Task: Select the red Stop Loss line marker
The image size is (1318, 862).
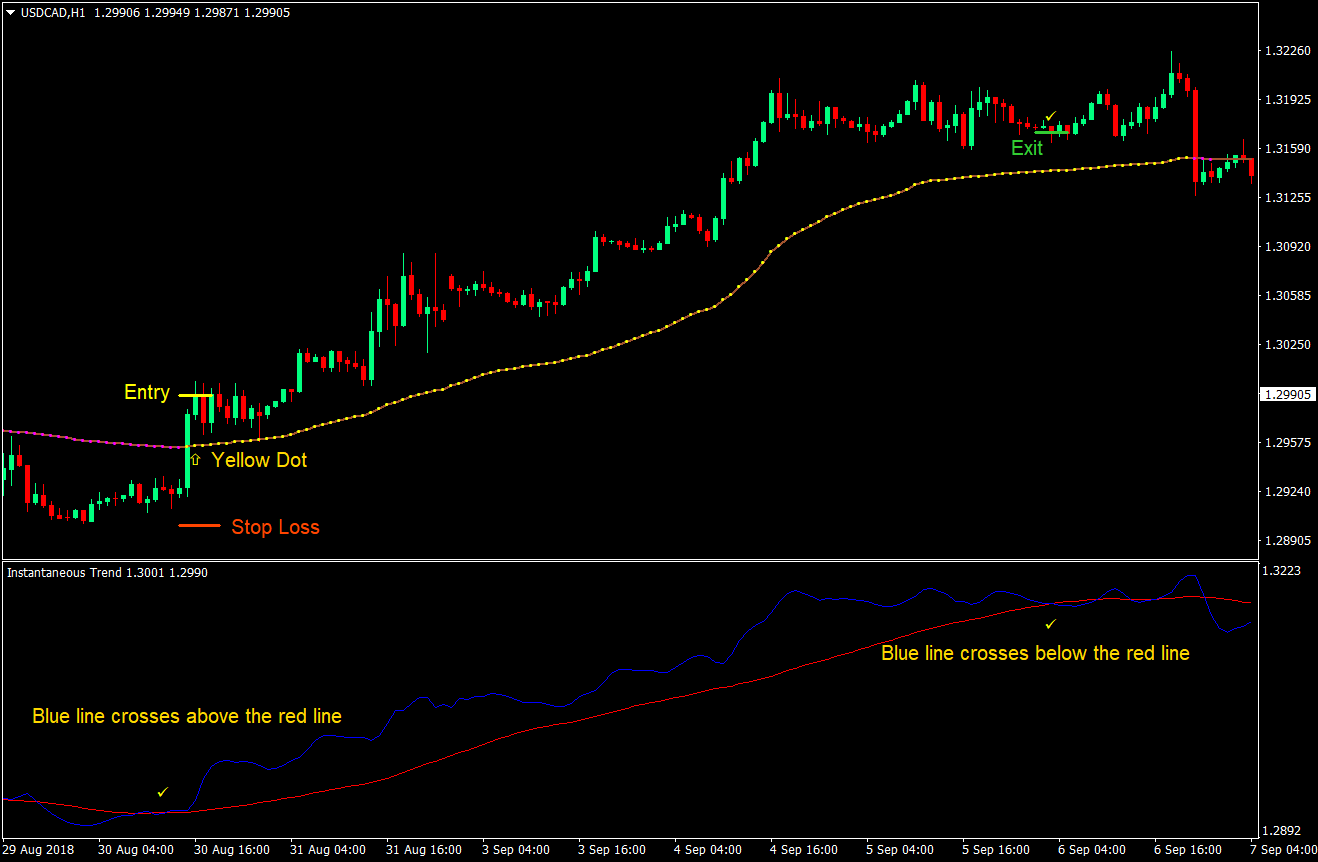Action: pyautogui.click(x=199, y=525)
